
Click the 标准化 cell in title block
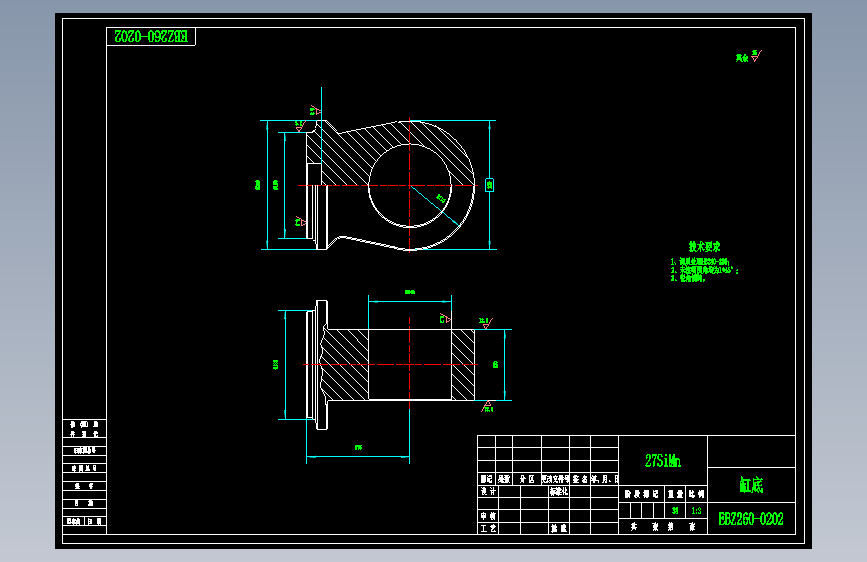(558, 491)
